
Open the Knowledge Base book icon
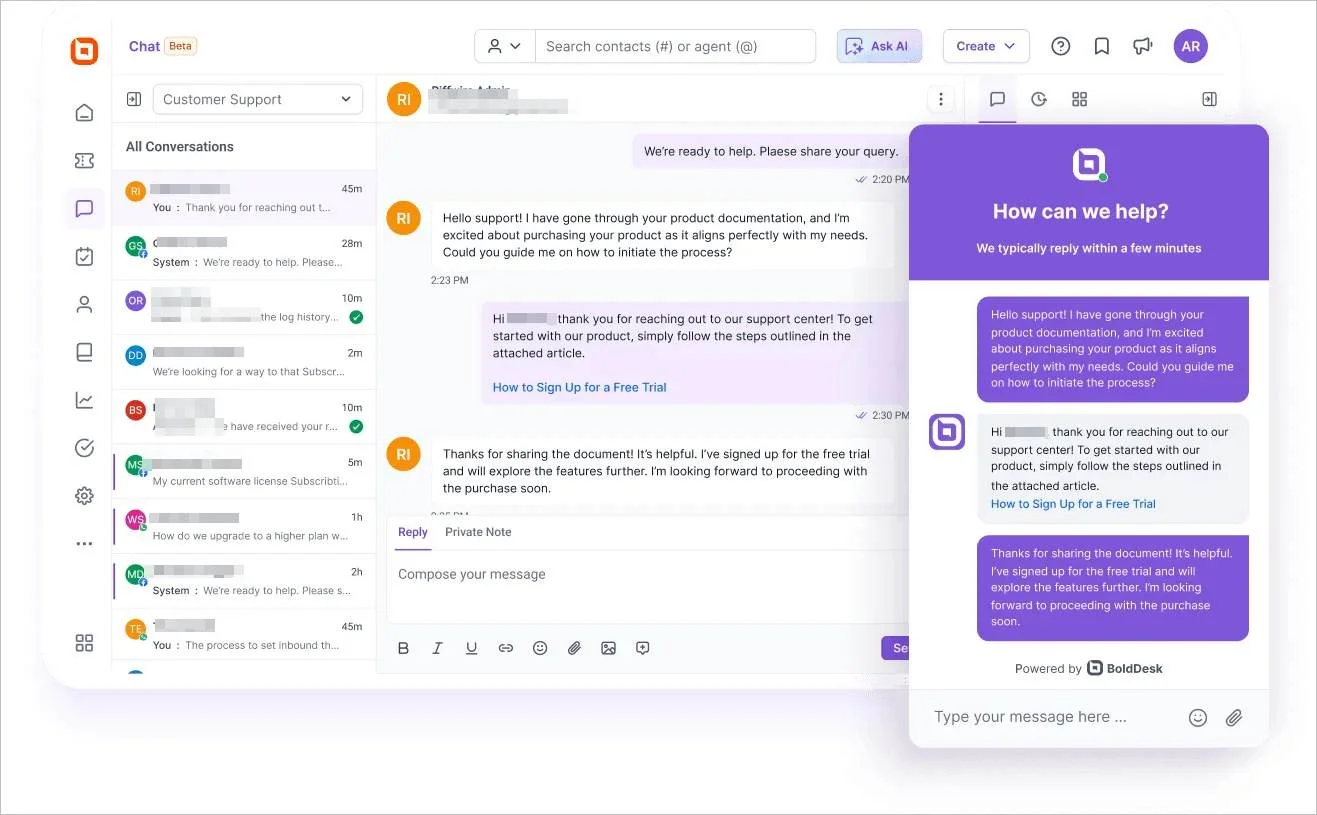tap(84, 351)
